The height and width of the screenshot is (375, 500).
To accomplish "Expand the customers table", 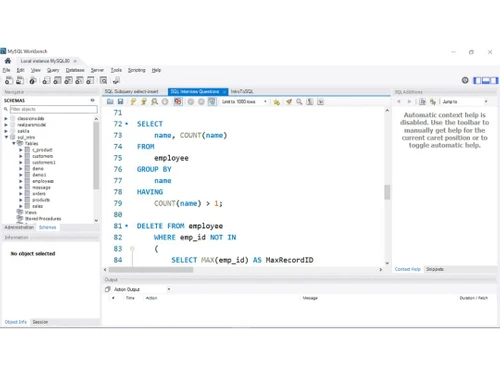I will click(x=21, y=156).
